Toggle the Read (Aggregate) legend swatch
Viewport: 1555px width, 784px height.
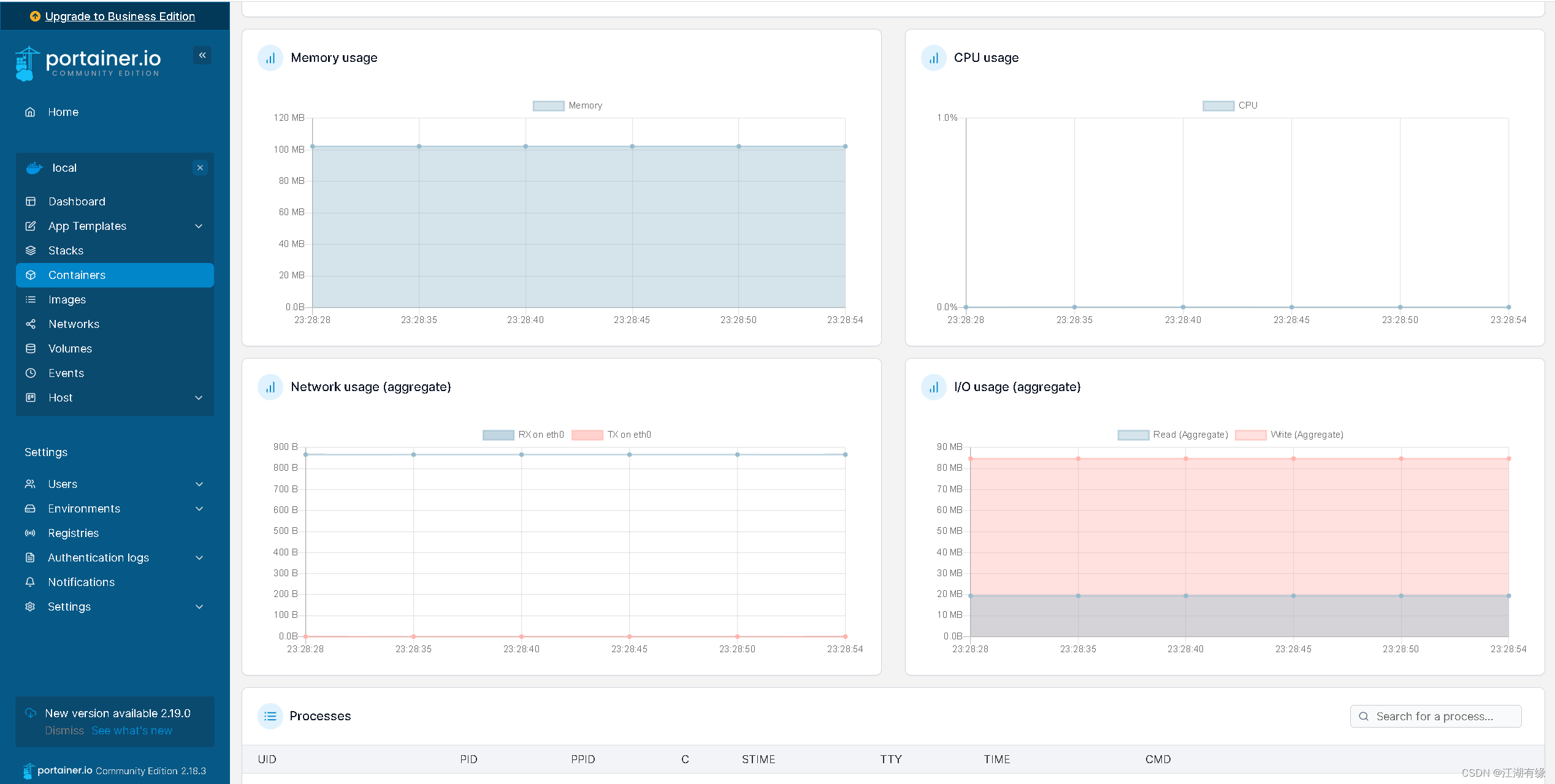pos(1133,435)
